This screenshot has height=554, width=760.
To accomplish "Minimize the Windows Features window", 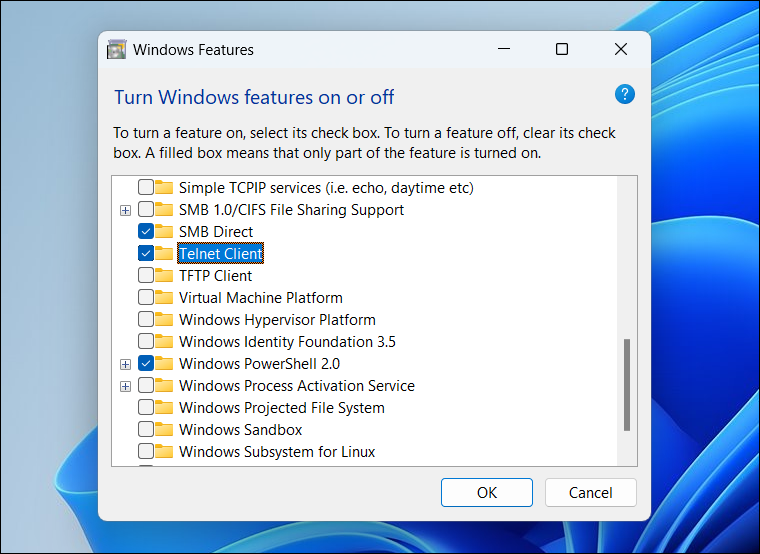I will 504,49.
